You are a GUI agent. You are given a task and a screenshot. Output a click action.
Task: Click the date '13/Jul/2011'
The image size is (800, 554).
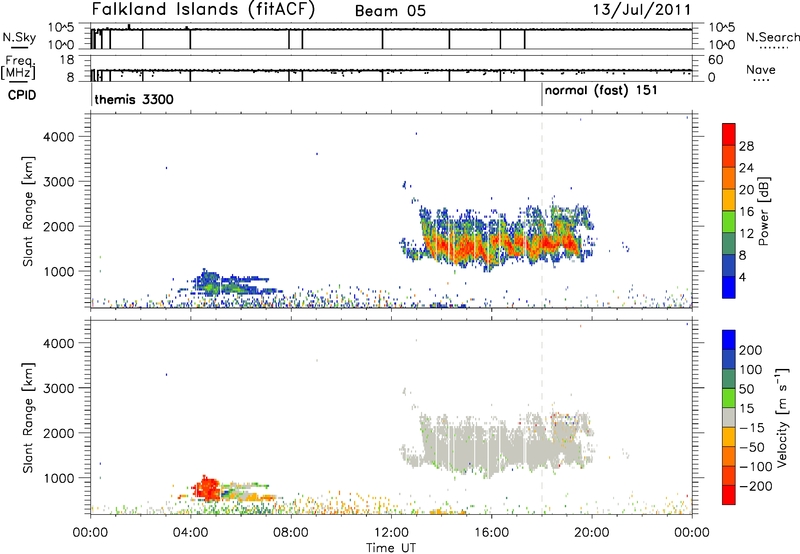point(642,10)
